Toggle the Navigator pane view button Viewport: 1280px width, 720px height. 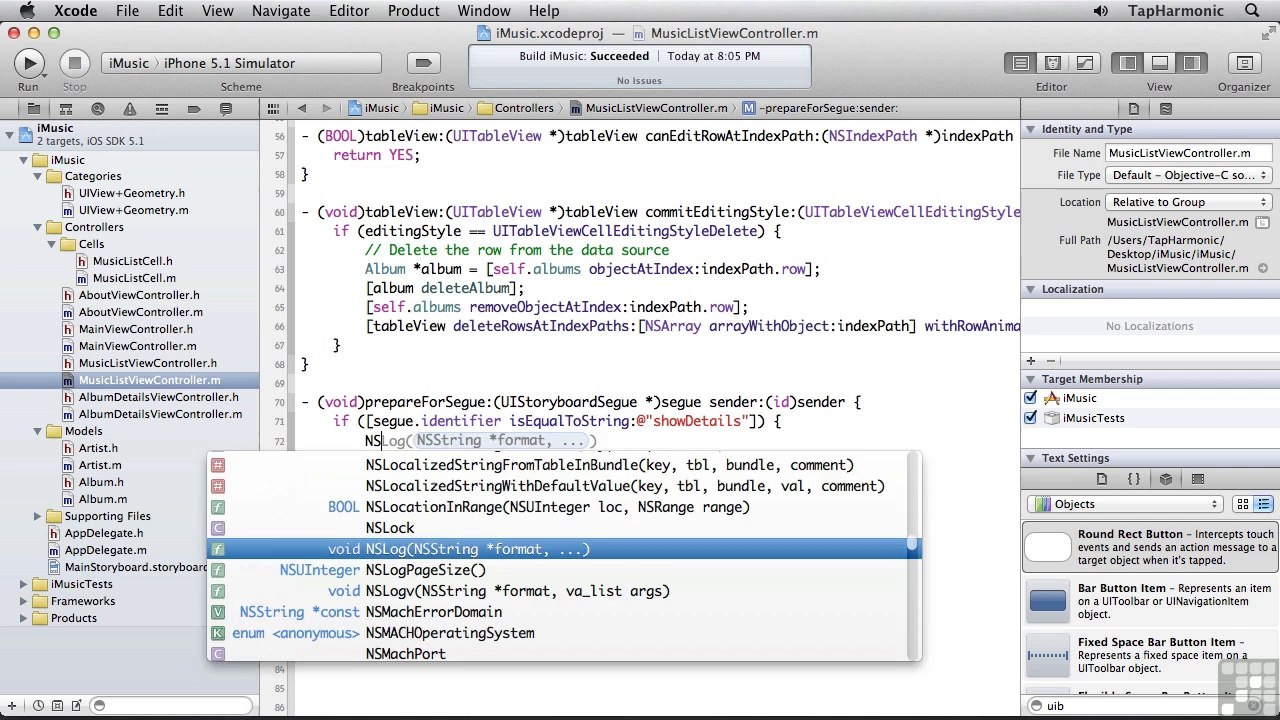[1128, 63]
